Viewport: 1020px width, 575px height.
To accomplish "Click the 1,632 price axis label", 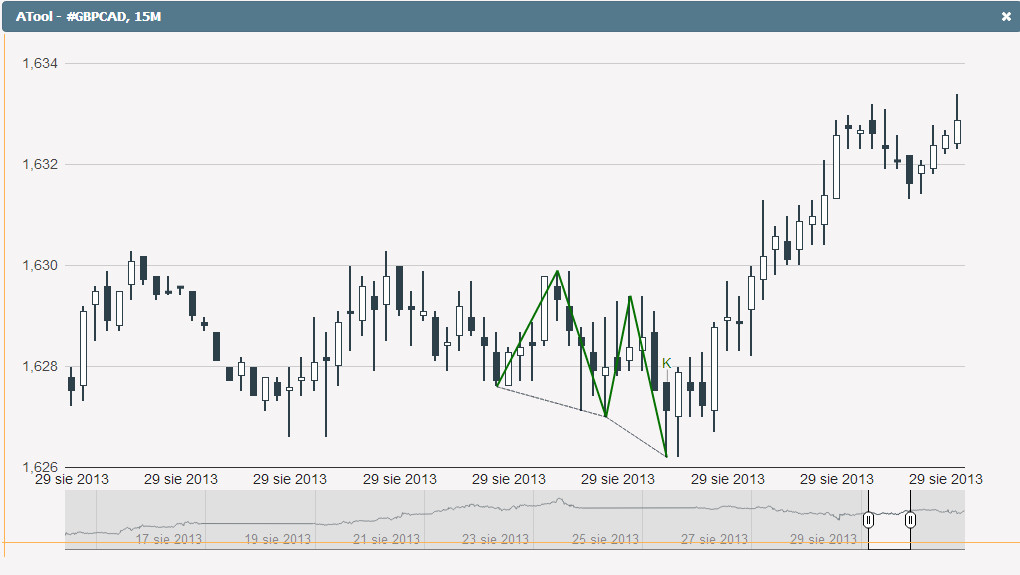I will [40, 164].
